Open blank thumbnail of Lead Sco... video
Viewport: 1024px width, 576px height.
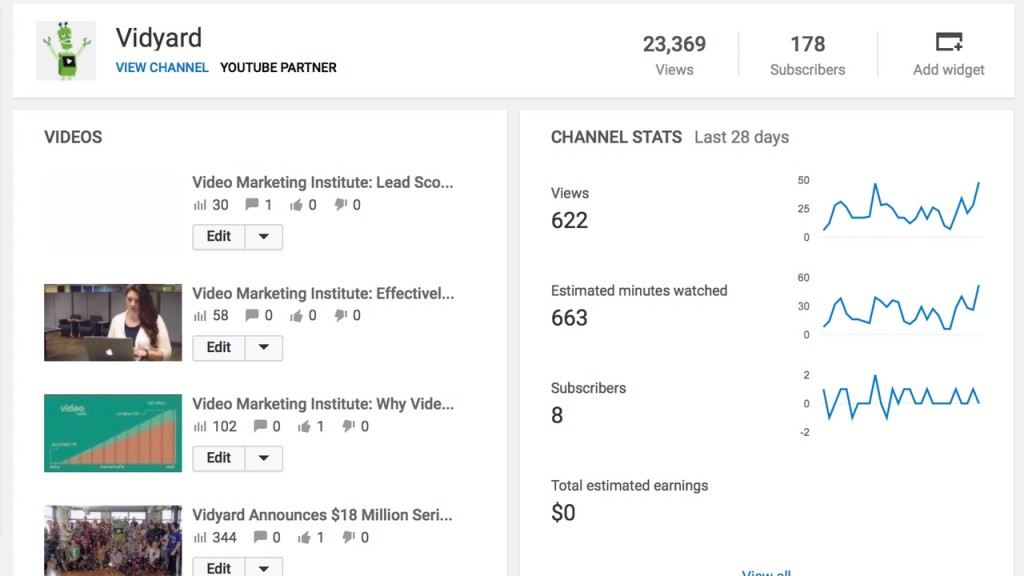click(x=113, y=212)
